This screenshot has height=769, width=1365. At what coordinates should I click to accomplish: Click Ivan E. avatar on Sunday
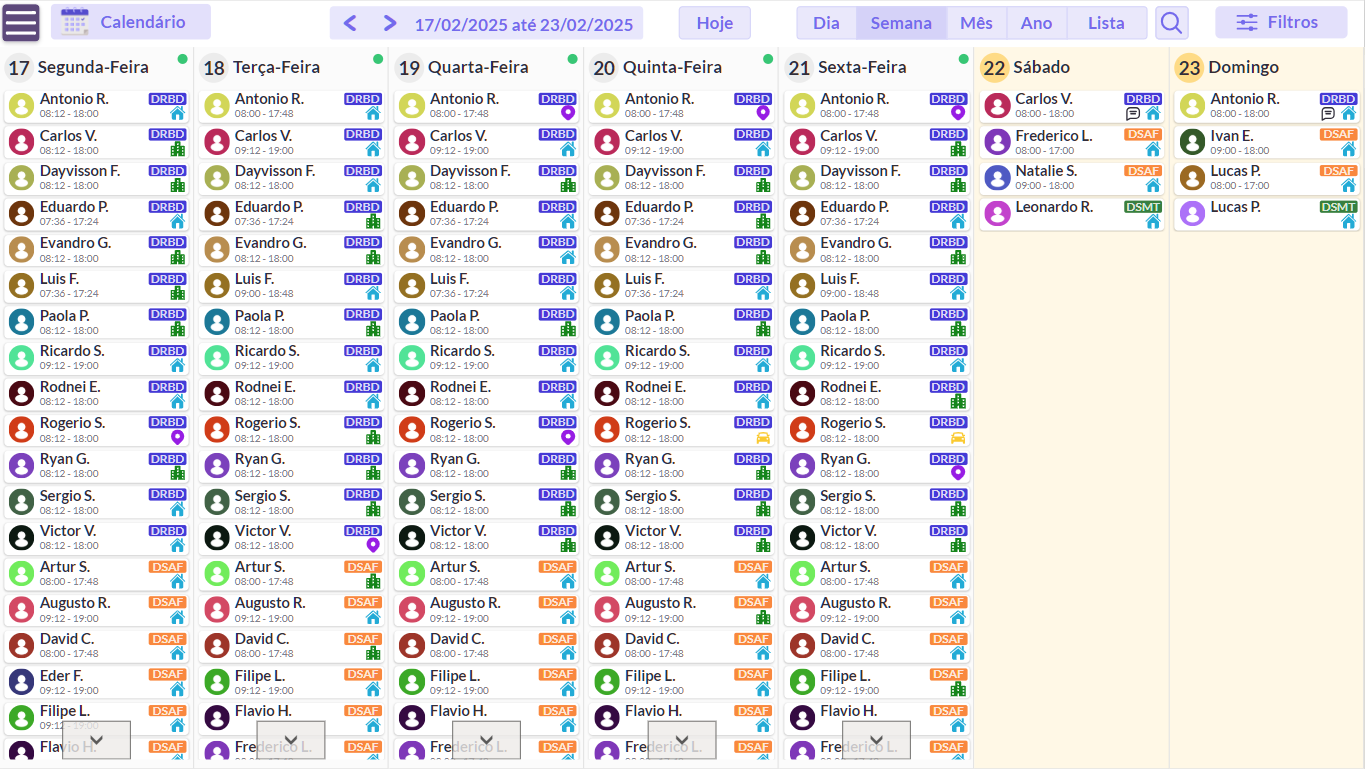(1192, 142)
